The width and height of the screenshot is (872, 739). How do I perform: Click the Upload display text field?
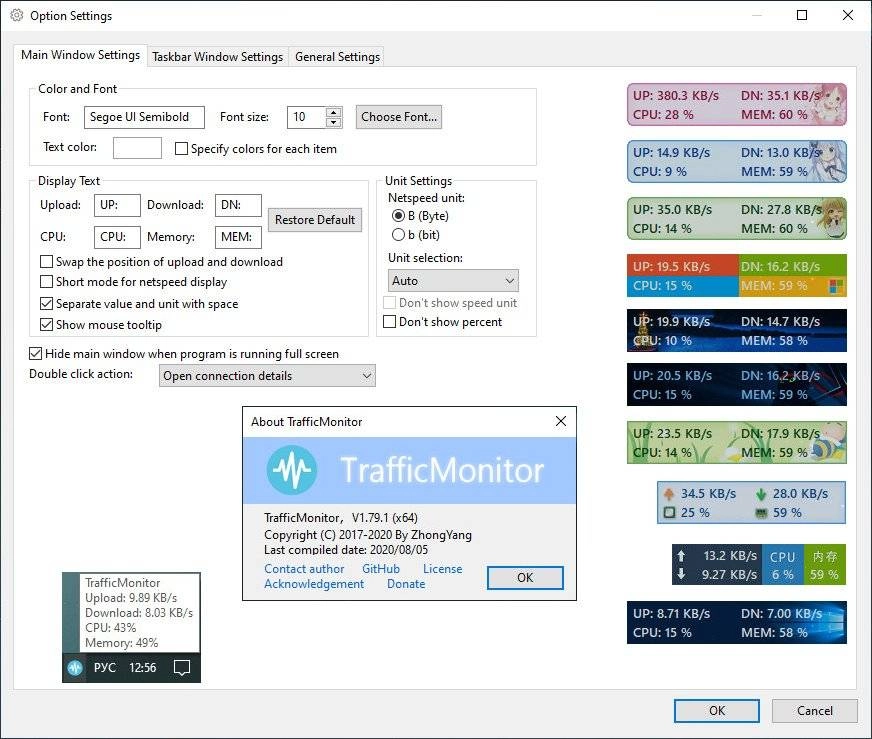click(117, 205)
